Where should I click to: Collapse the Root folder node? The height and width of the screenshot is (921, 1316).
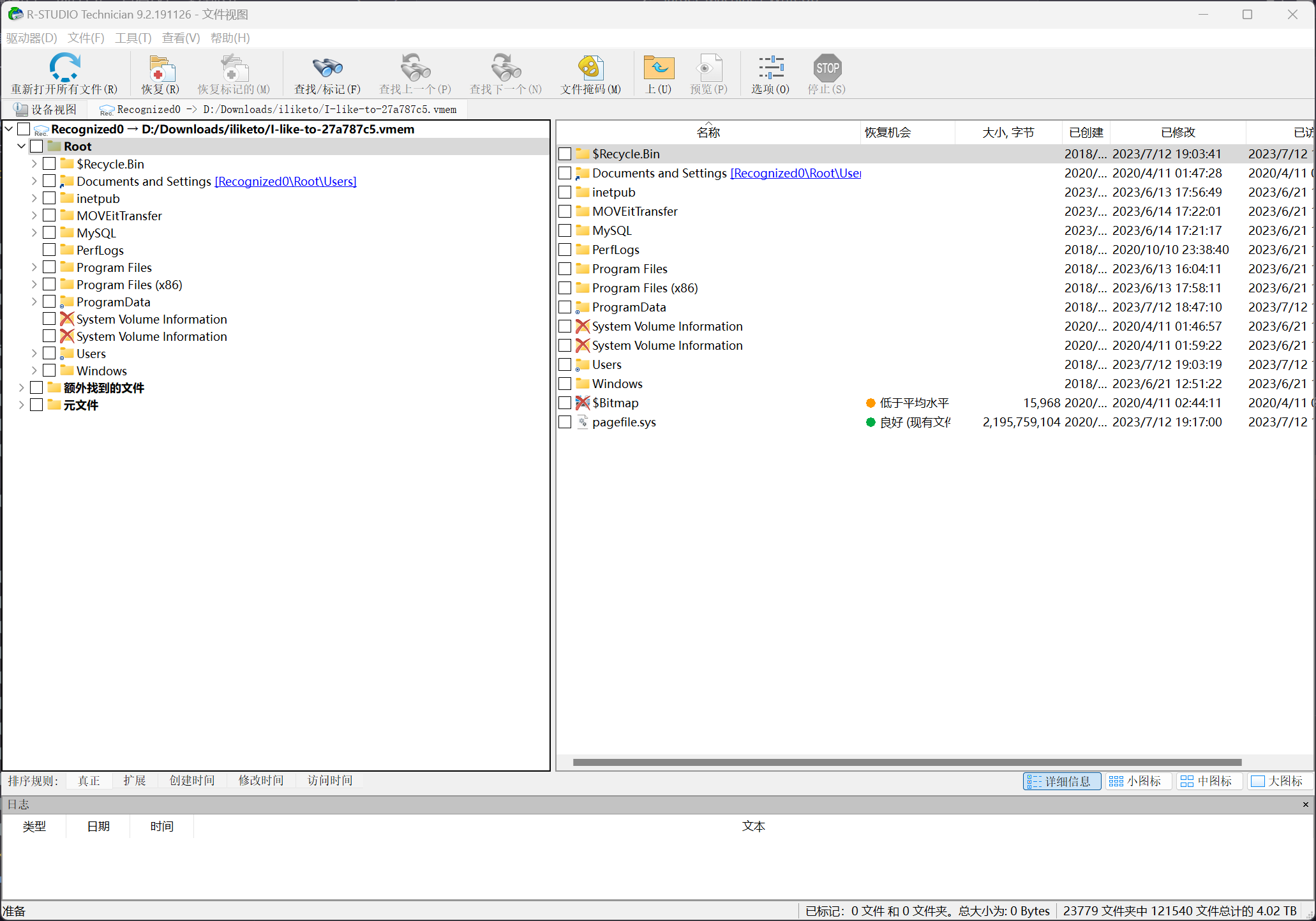[x=22, y=146]
